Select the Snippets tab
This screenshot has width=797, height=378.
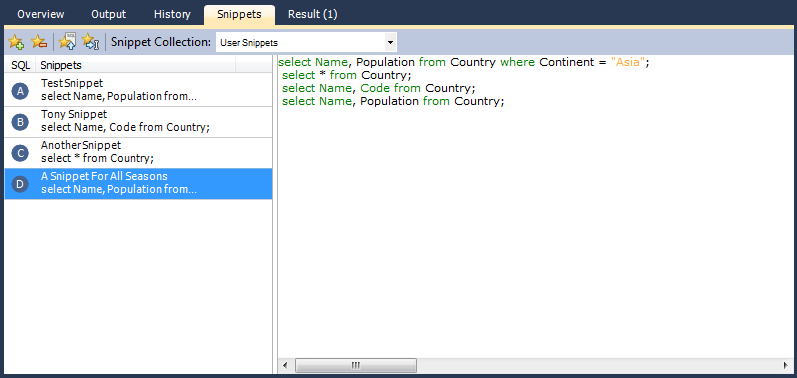[x=239, y=14]
